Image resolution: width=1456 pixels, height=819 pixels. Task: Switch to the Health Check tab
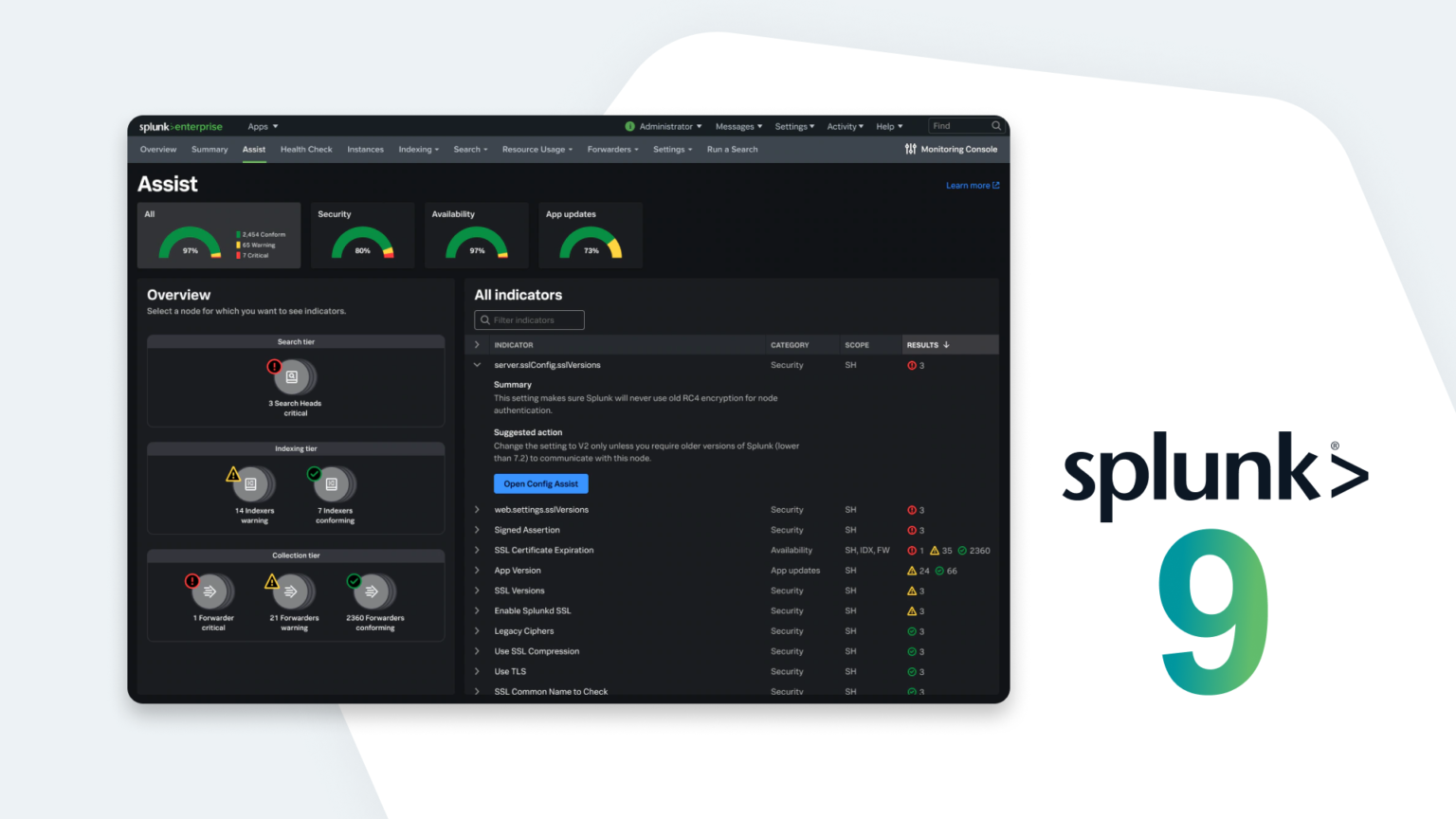coord(305,149)
